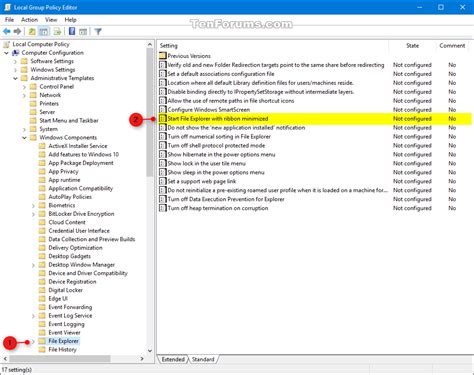Click policy icon for Set a support web page link
Screen dimensions: 474x375
(162, 181)
